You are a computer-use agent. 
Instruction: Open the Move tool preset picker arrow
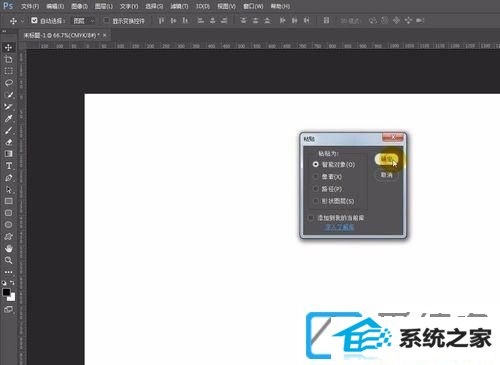[22, 21]
